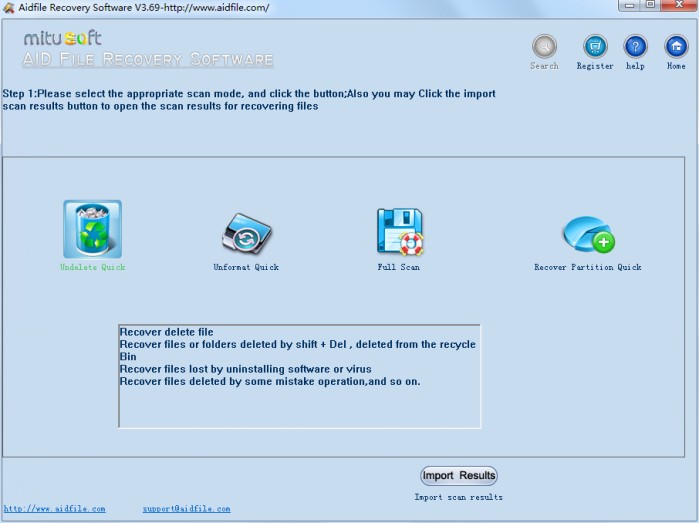The image size is (699, 523).
Task: Click the Recover Partition Quick text label
Action: pyautogui.click(x=587, y=268)
